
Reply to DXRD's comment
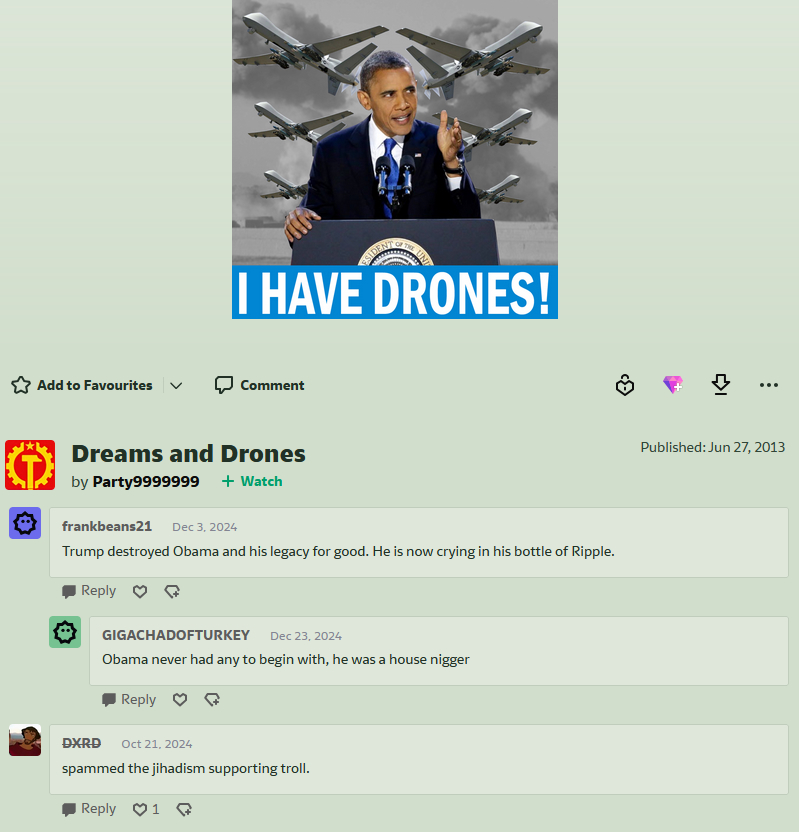pos(89,809)
